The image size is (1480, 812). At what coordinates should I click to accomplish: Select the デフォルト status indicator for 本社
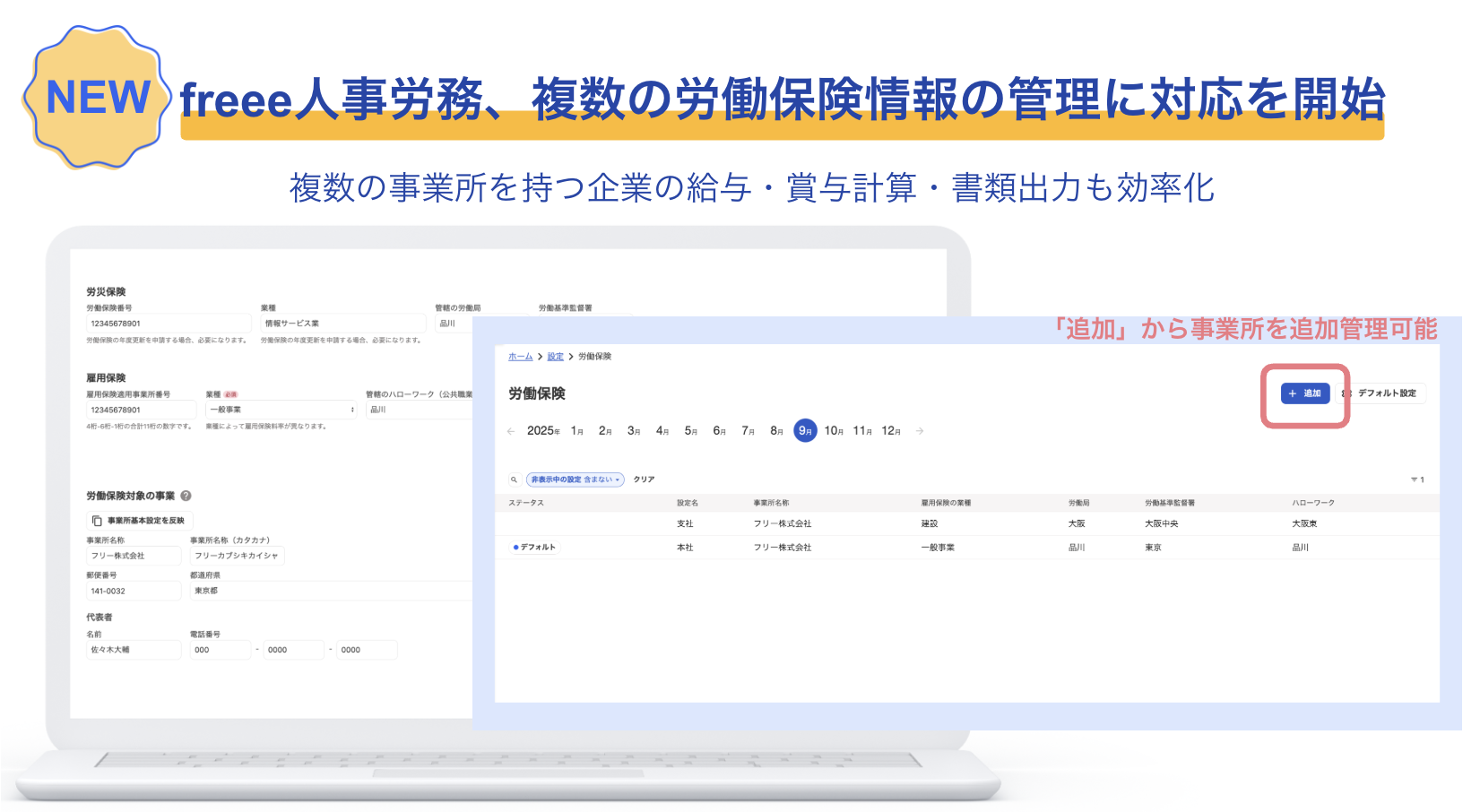click(533, 547)
